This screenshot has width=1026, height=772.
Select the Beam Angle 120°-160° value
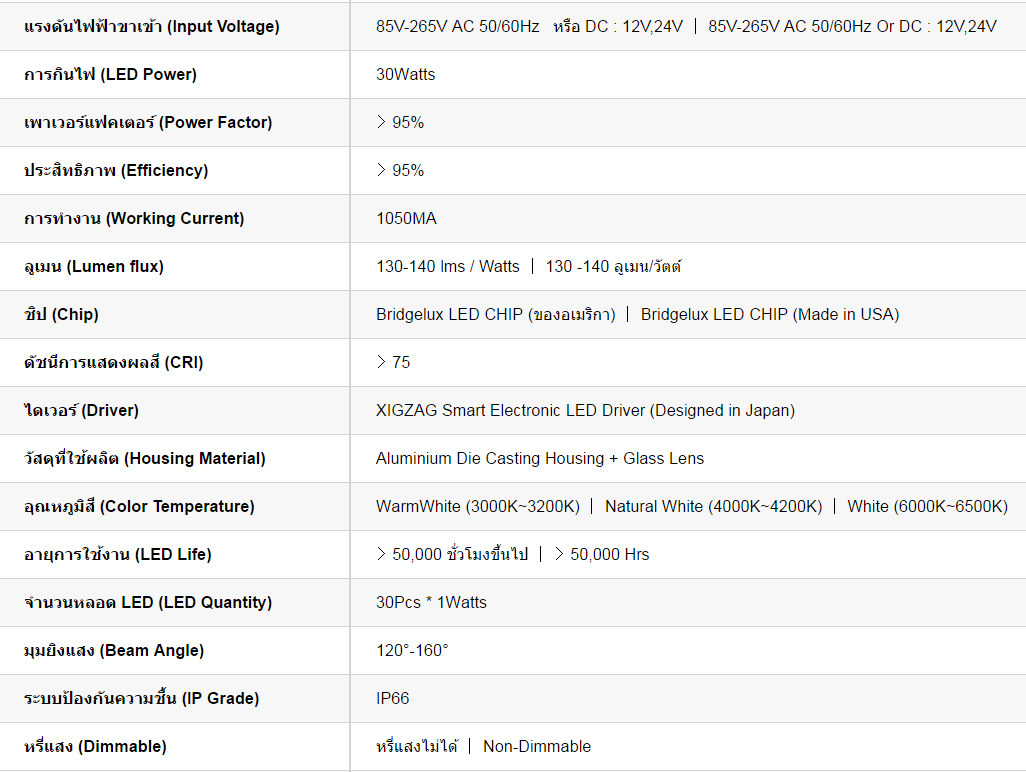pos(412,651)
